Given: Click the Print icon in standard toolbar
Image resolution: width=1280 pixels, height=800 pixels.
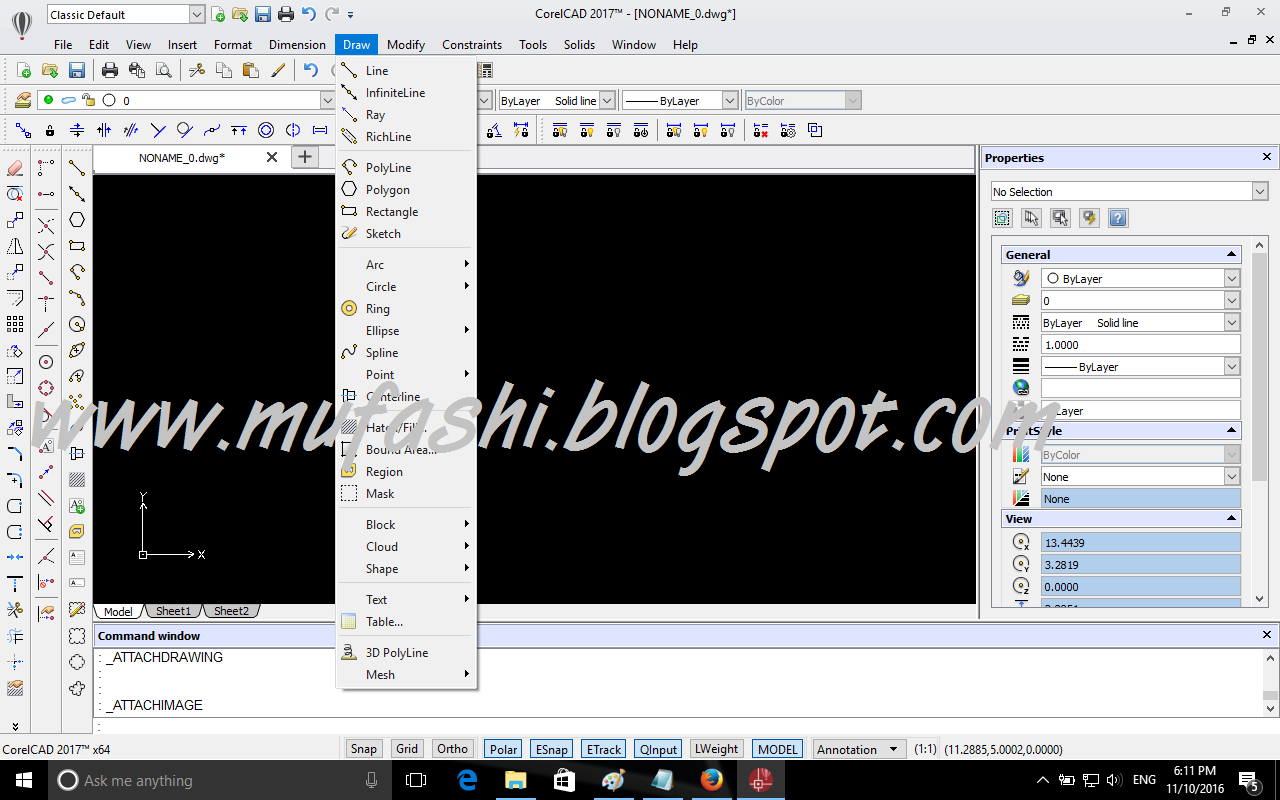Looking at the screenshot, I should (110, 70).
